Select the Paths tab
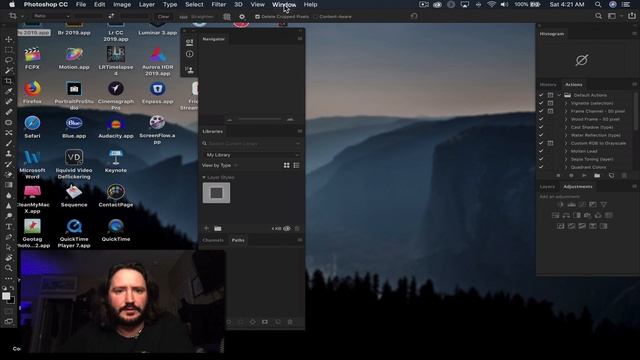 [238, 240]
